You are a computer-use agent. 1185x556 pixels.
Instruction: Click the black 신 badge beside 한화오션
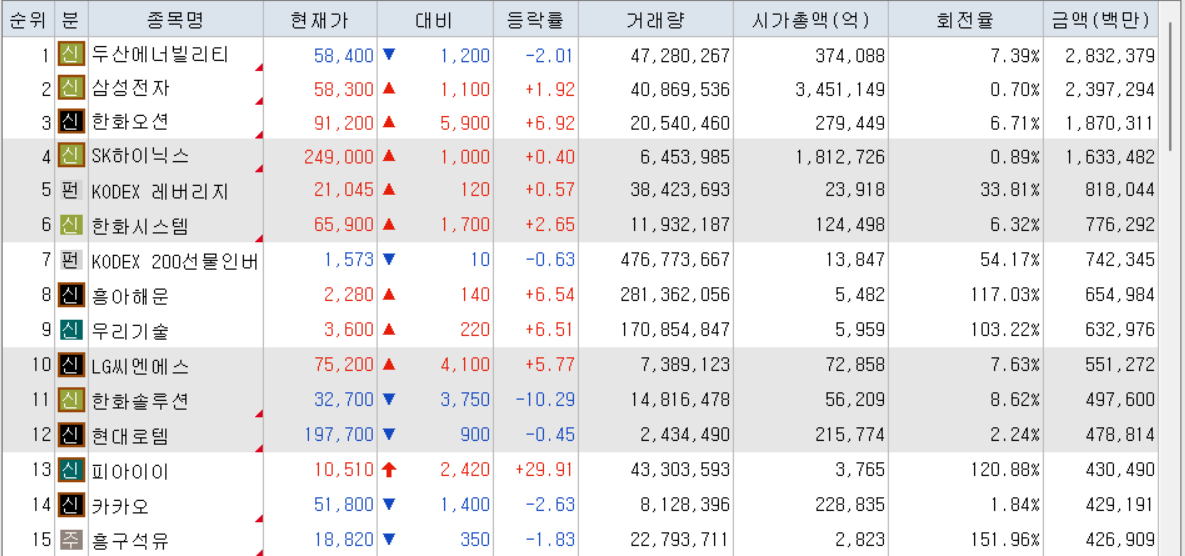point(71,122)
